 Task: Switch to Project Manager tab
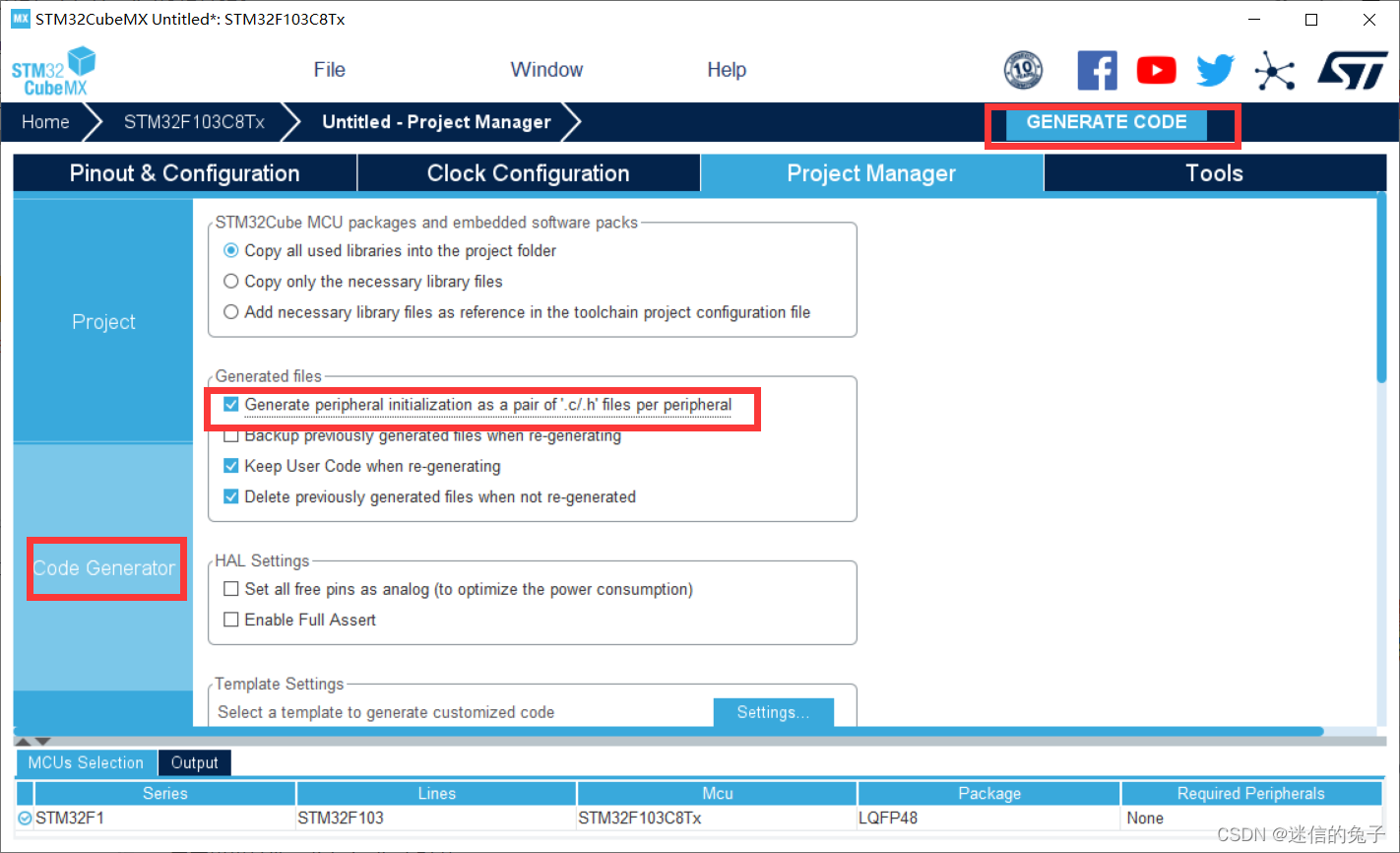point(871,173)
